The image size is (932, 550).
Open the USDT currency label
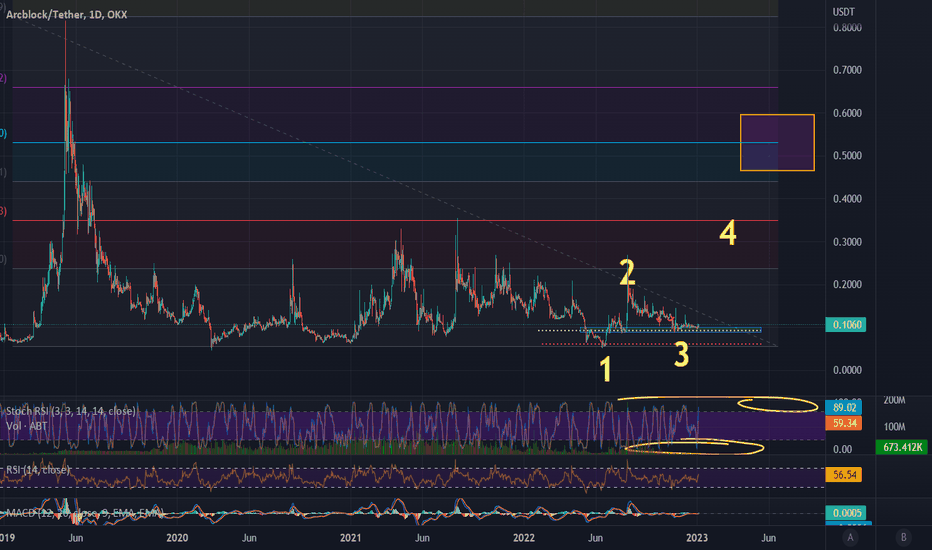tap(843, 12)
